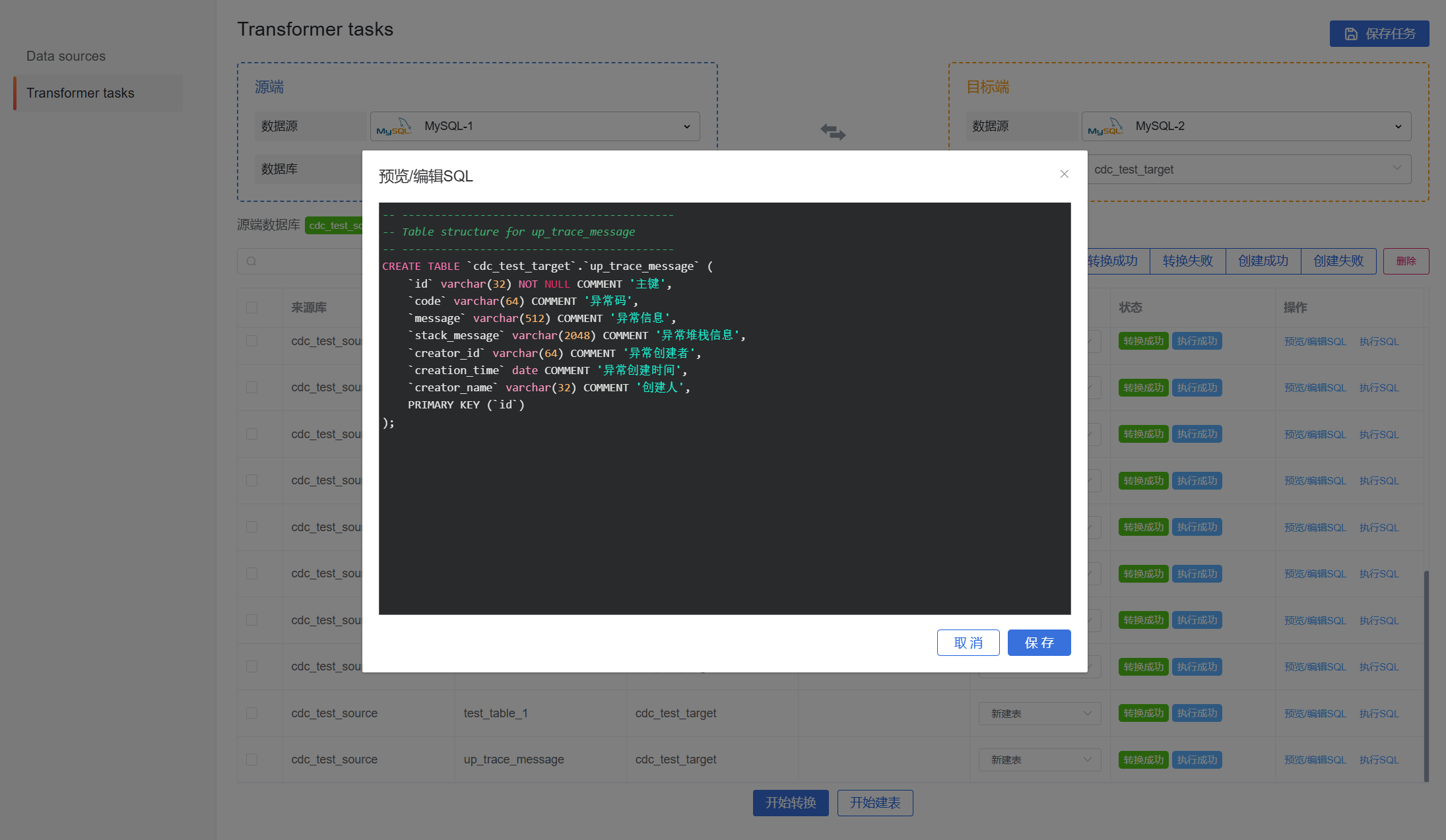Toggle the select-all checkbox in table header
The width and height of the screenshot is (1446, 840).
[251, 307]
